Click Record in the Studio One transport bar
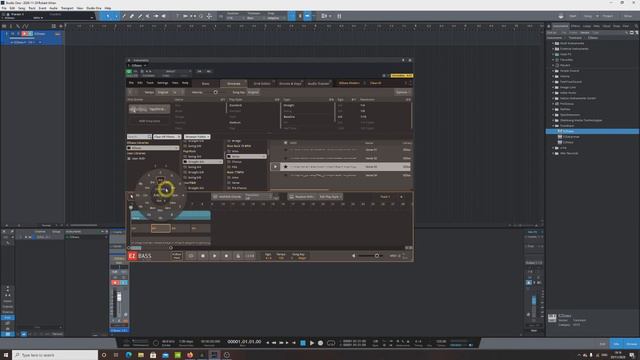The width and height of the screenshot is (640, 360). click(320, 343)
